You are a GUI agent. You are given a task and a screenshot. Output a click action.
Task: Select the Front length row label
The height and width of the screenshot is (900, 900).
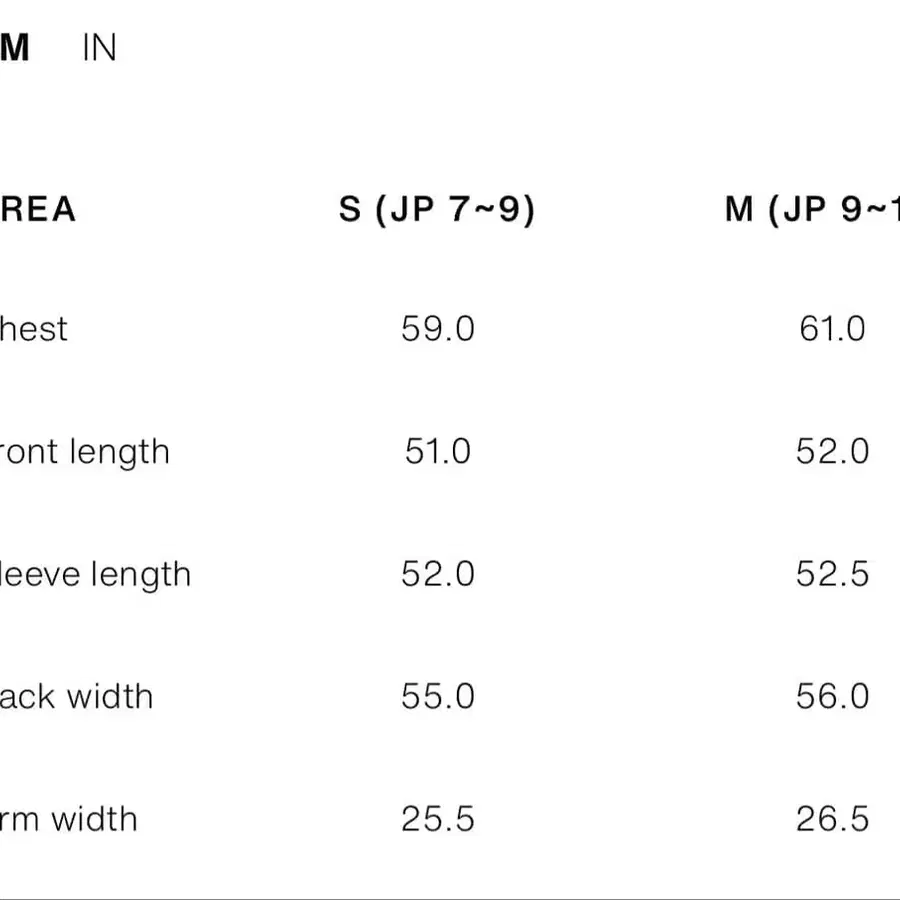click(x=85, y=452)
